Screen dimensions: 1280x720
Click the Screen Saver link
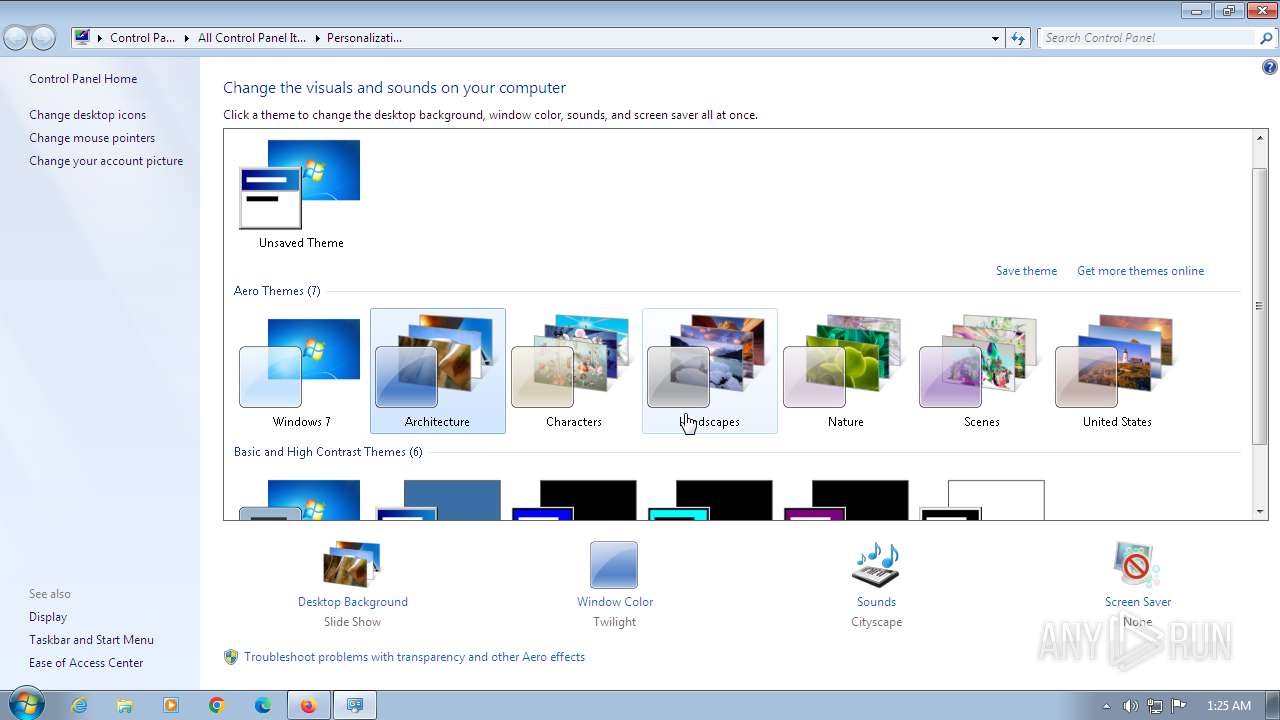pos(1138,602)
